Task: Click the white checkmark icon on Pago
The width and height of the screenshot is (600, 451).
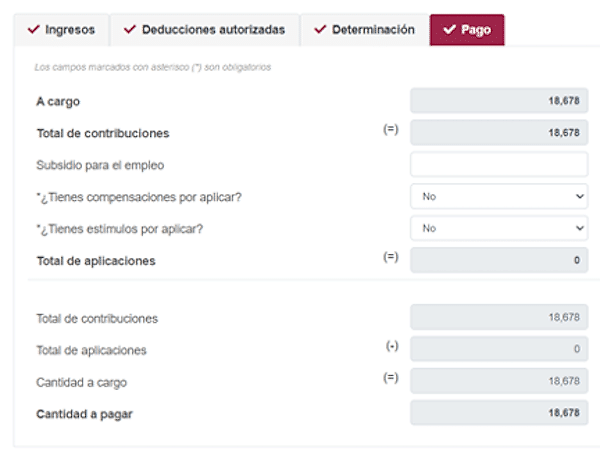Action: 449,29
